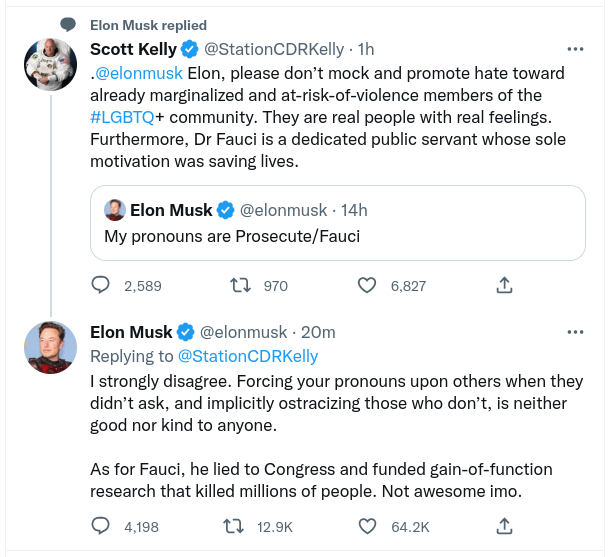This screenshot has width=616, height=557.
Task: Click Elon Musk's name in bottom tweet
Action: 132,332
